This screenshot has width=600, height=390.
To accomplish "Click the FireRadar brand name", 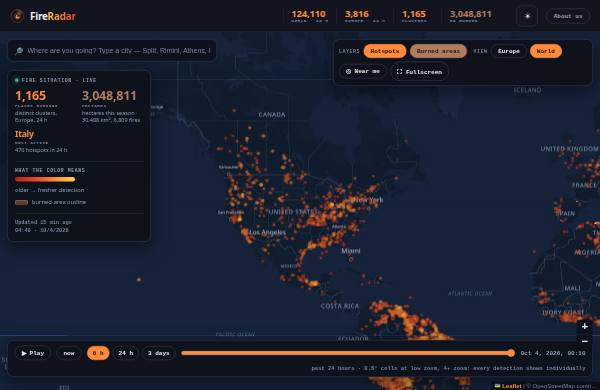I will (x=53, y=16).
